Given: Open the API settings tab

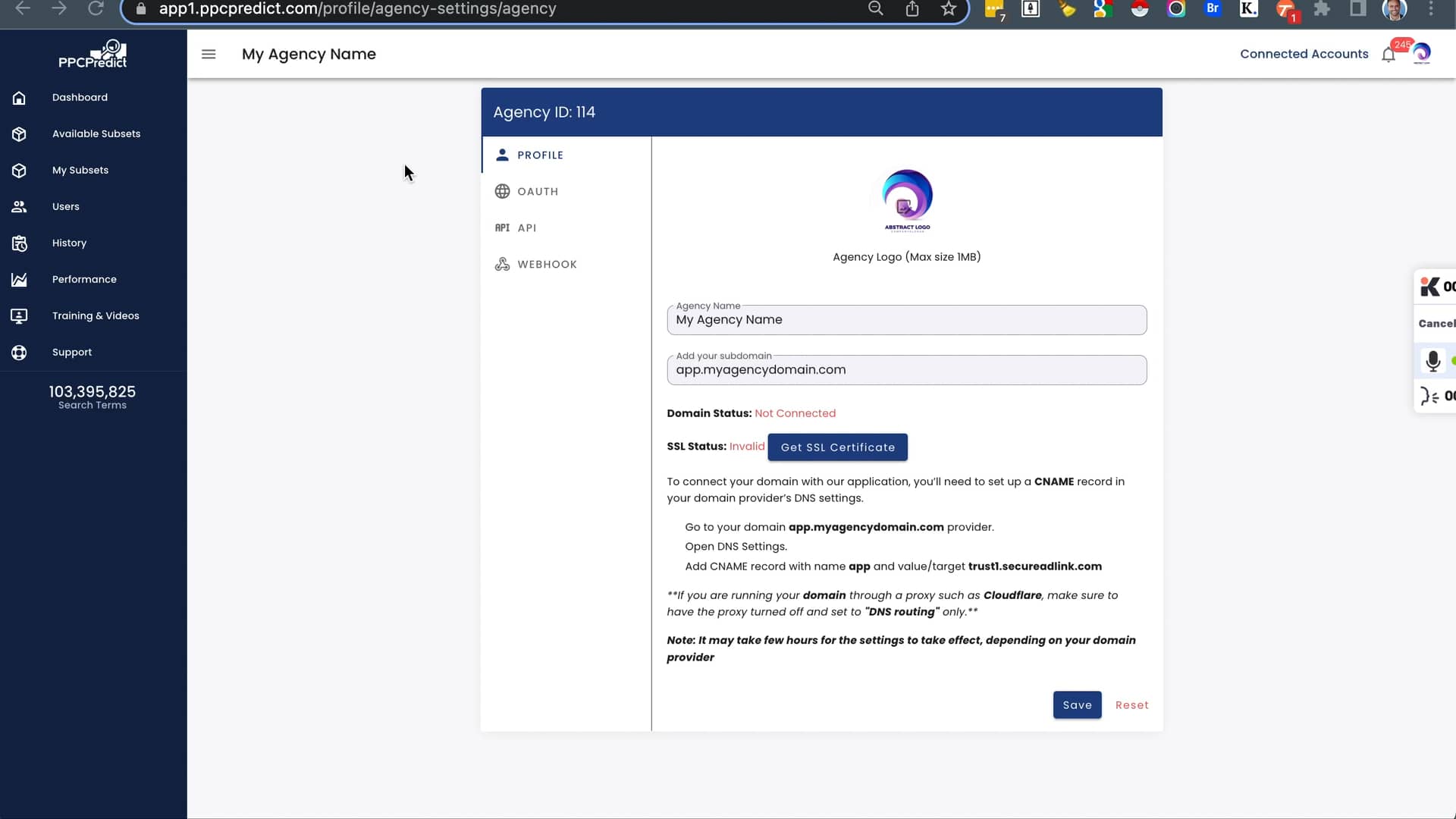Looking at the screenshot, I should [526, 227].
